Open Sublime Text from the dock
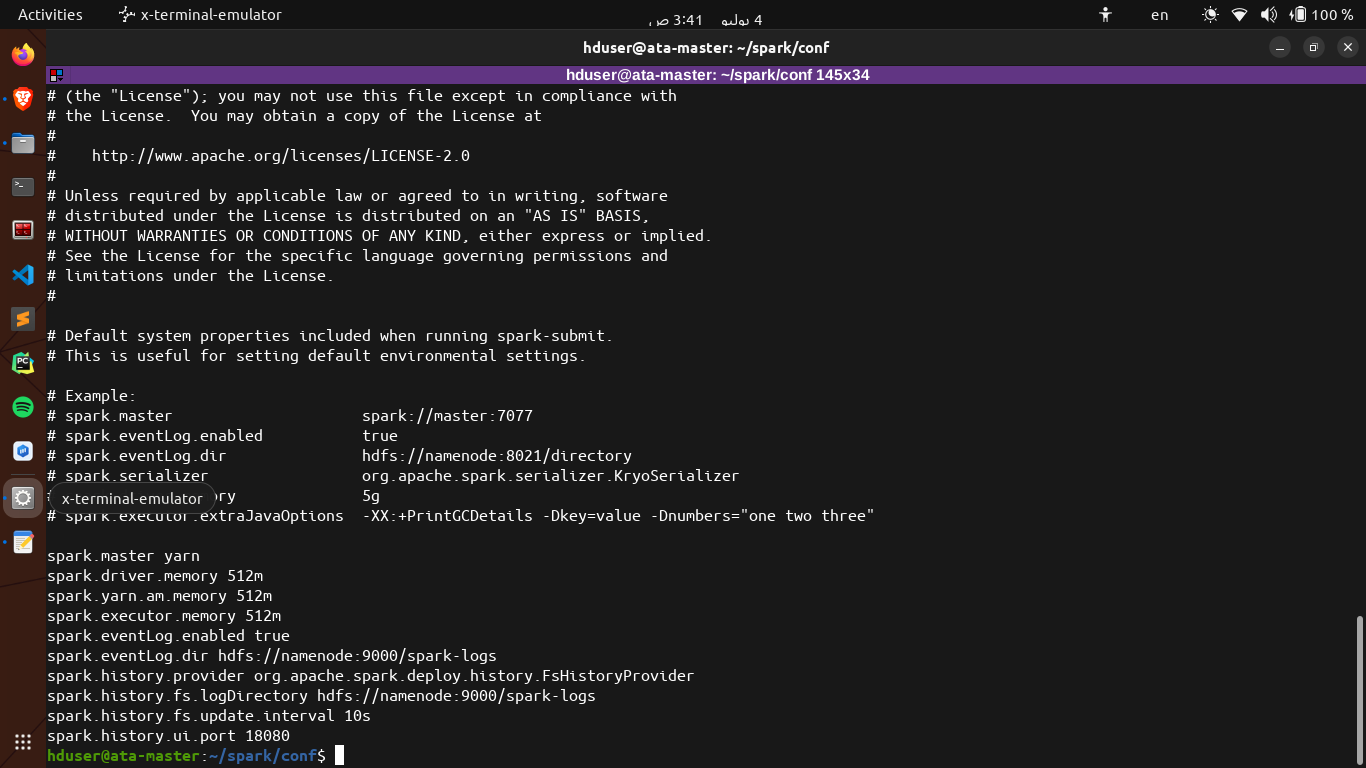 (x=22, y=319)
